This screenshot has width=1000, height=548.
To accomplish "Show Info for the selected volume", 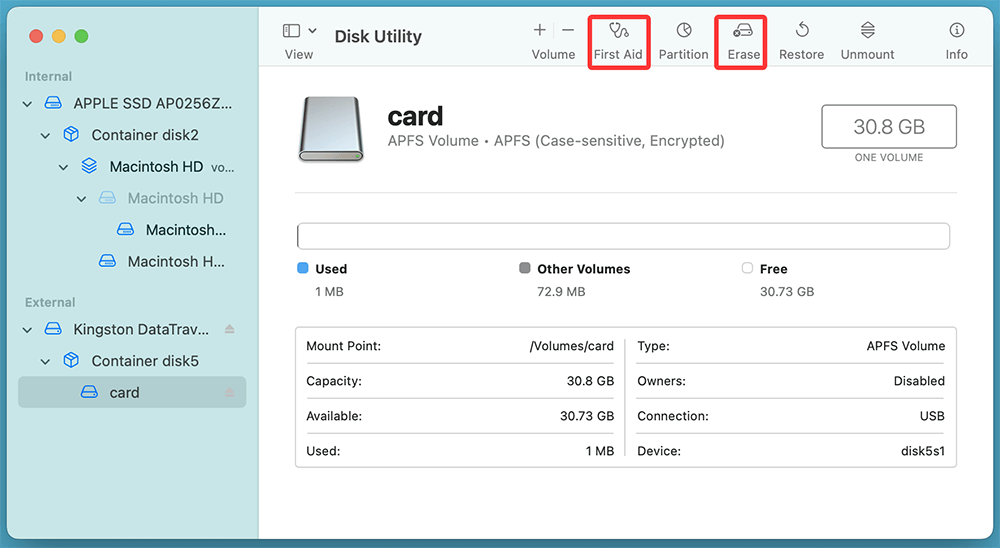I will pos(956,41).
